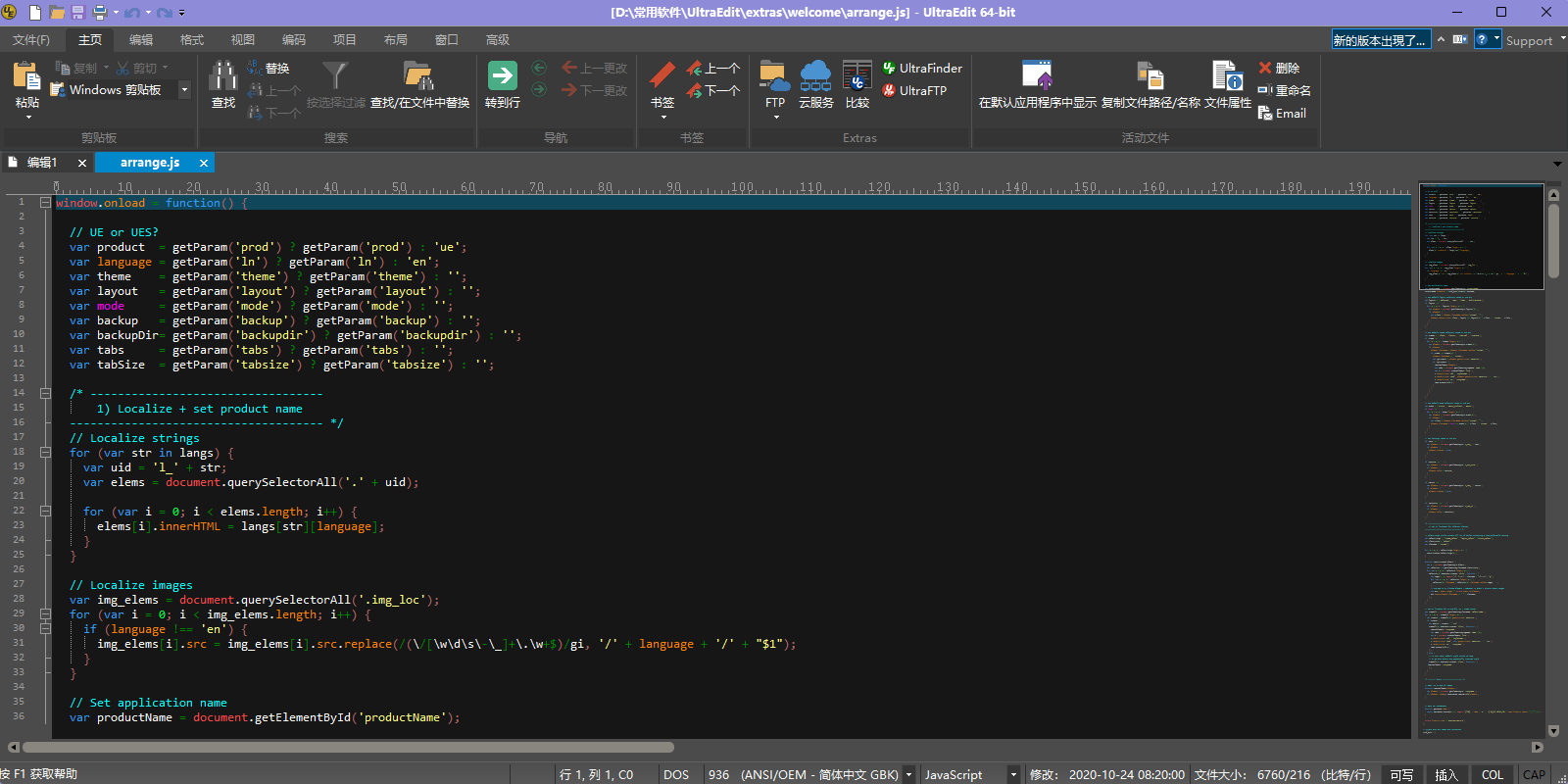Open the Cloud Services (云服务) icon
This screenshot has width=1568, height=784.
[x=815, y=76]
